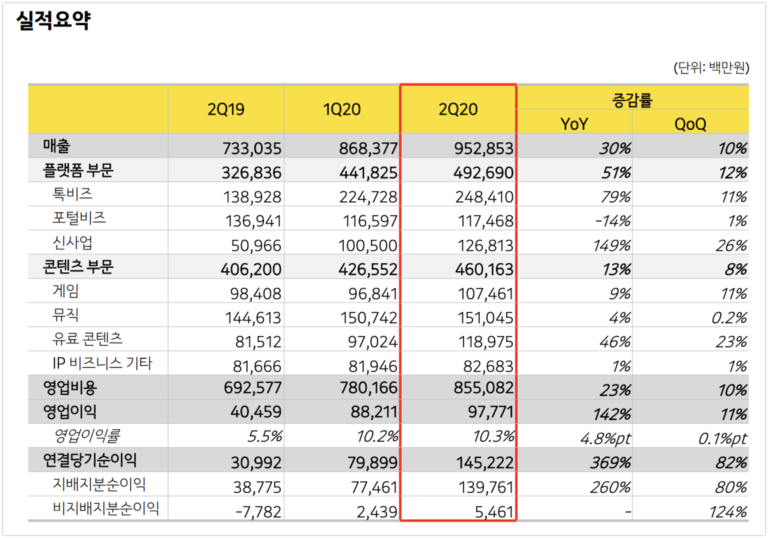Viewport: 768px width, 538px height.
Task: Select the 영업이익률 row label
Action: click(x=87, y=435)
